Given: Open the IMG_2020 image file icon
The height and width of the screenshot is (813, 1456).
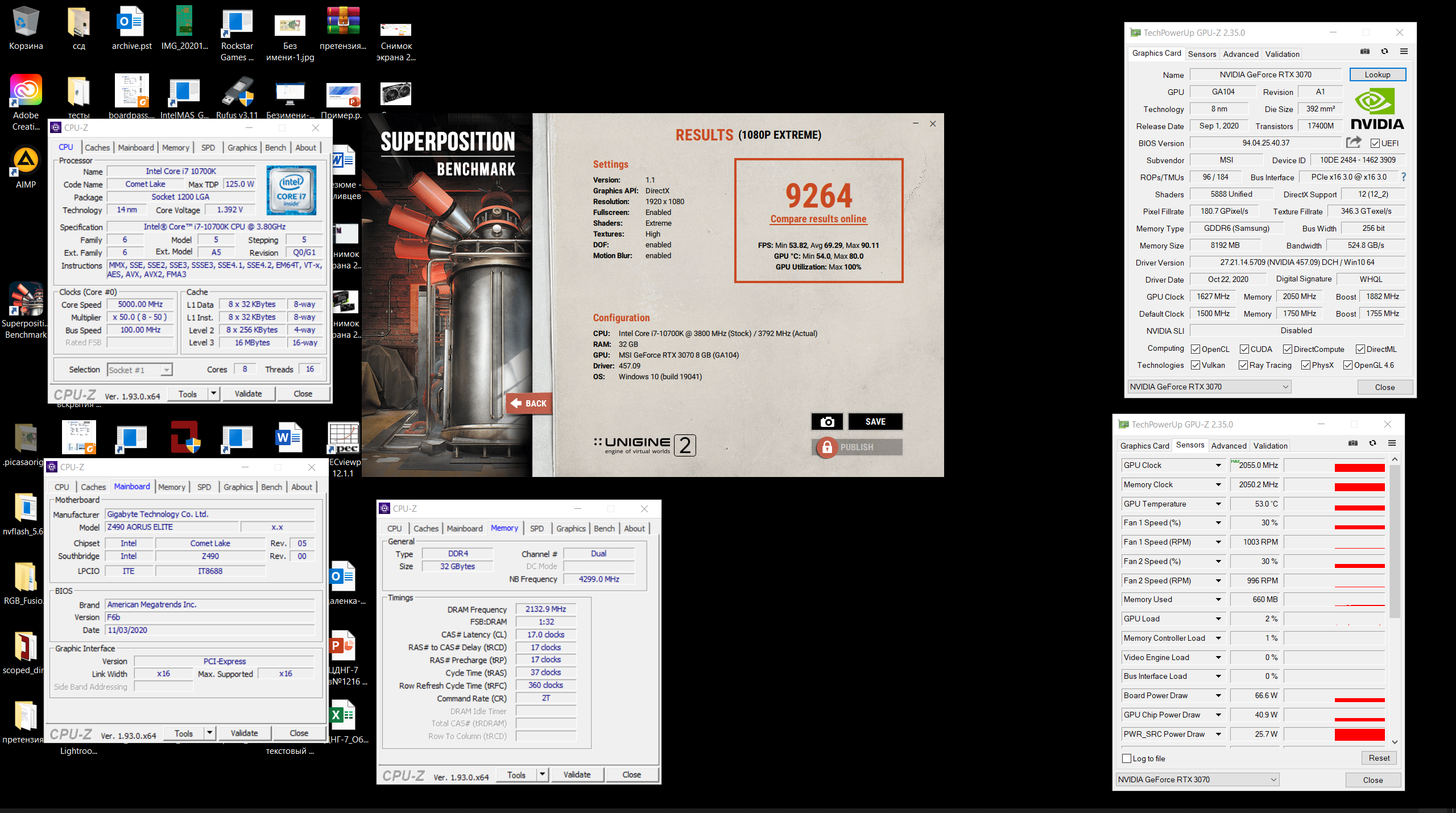Looking at the screenshot, I should [x=184, y=22].
